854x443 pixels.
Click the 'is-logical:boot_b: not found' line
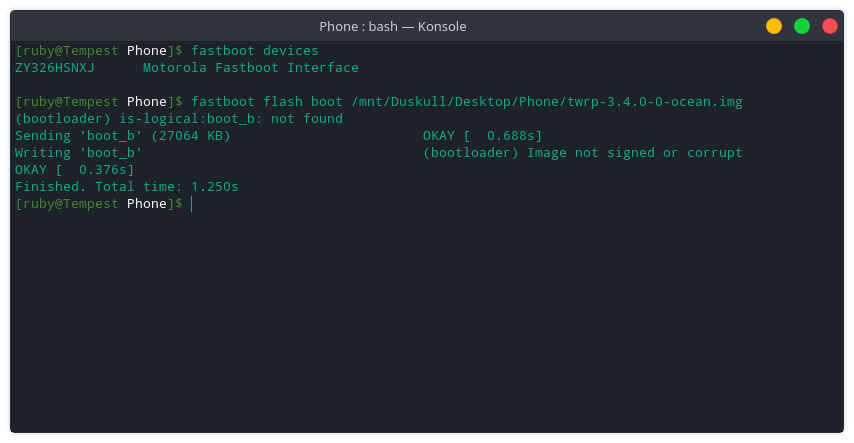click(179, 119)
